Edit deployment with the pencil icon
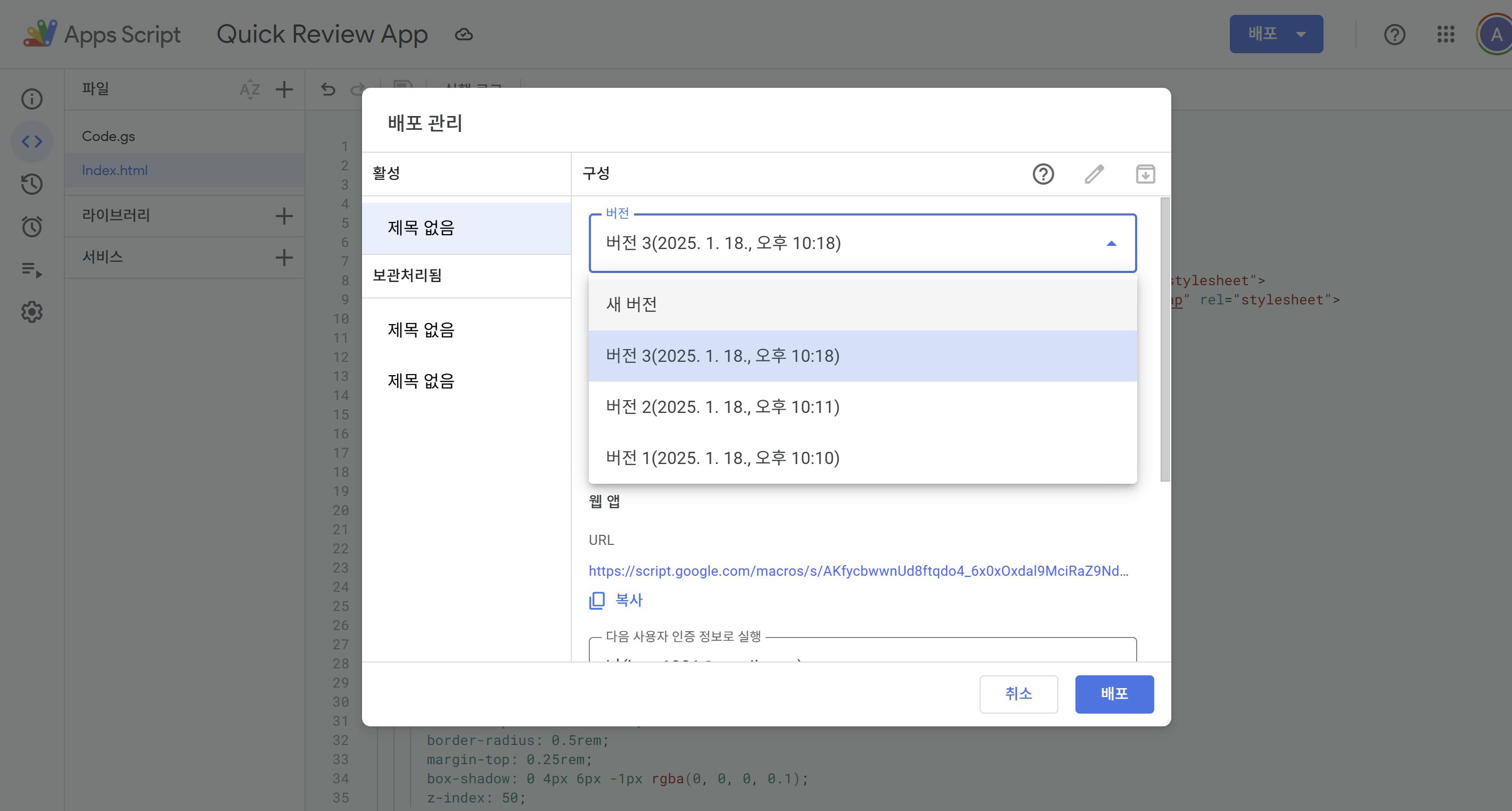 tap(1093, 173)
